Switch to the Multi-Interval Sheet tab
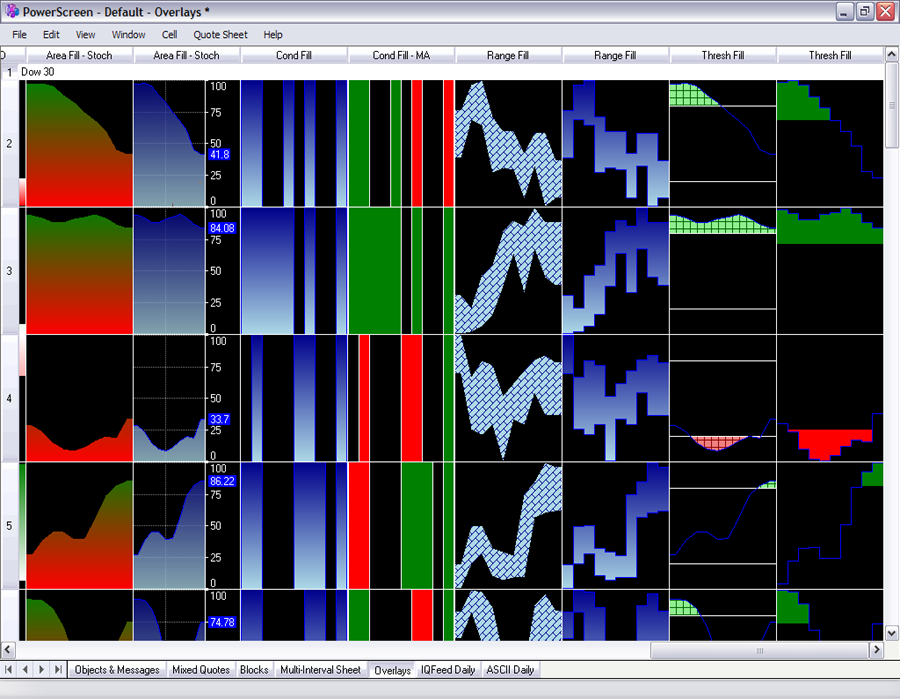 (x=320, y=669)
